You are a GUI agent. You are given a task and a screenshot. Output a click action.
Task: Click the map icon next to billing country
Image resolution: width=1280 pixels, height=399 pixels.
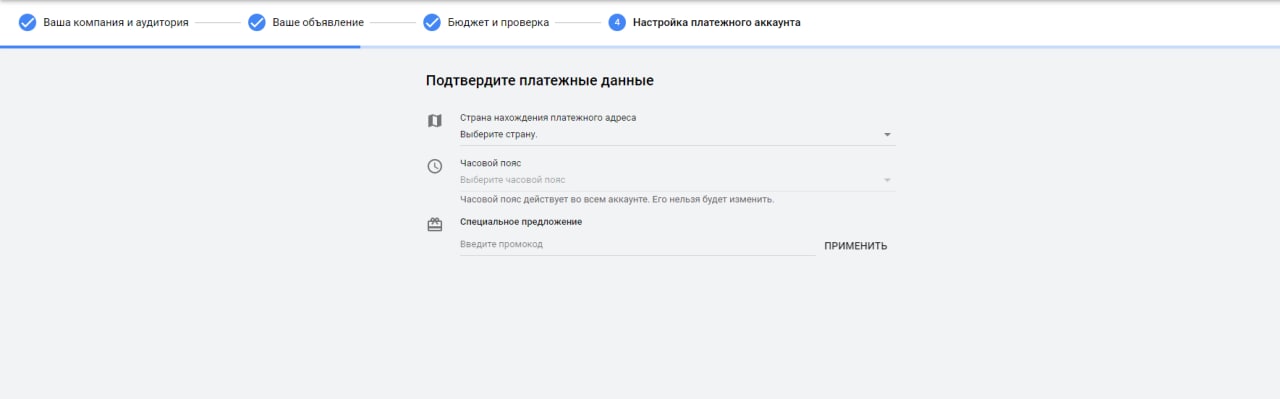tap(434, 121)
